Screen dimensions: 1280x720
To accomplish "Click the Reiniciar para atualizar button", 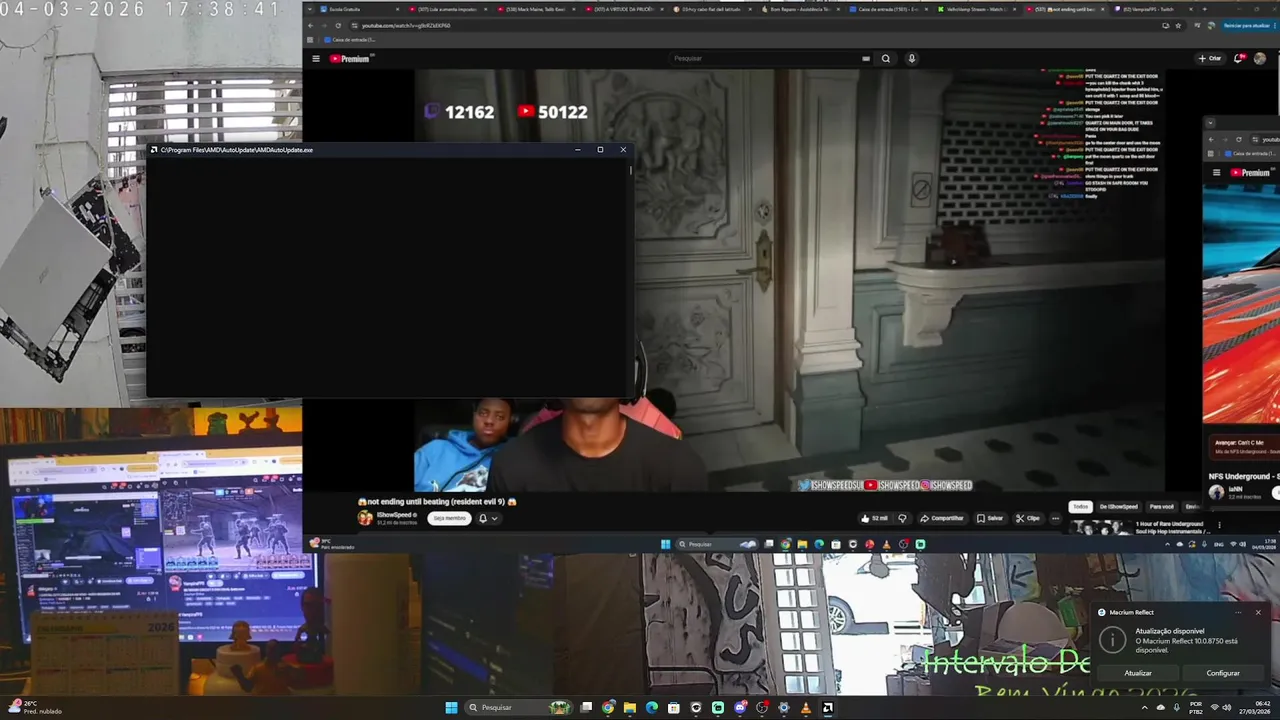I will pos(1246,25).
